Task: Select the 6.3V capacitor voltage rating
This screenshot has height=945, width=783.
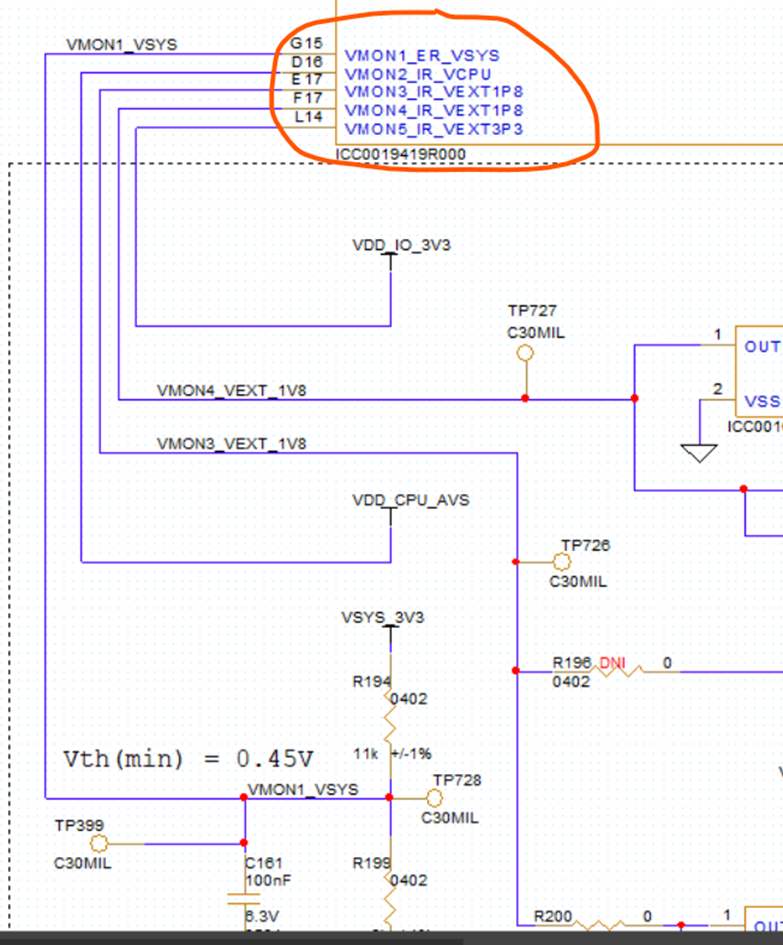Action: [x=262, y=916]
